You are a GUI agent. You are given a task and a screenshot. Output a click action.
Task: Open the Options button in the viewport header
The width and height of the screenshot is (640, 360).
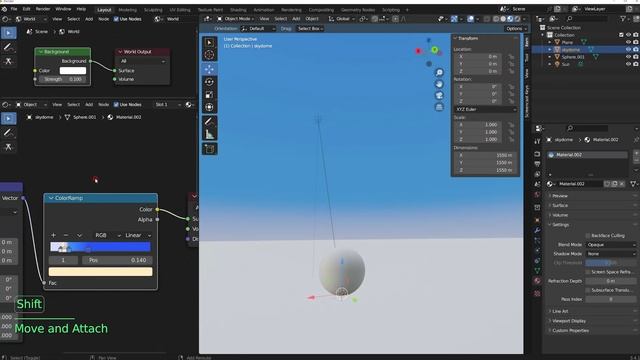click(516, 29)
